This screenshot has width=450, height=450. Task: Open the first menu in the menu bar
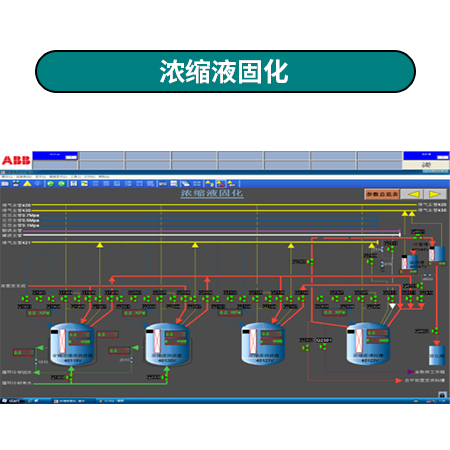(x=7, y=176)
